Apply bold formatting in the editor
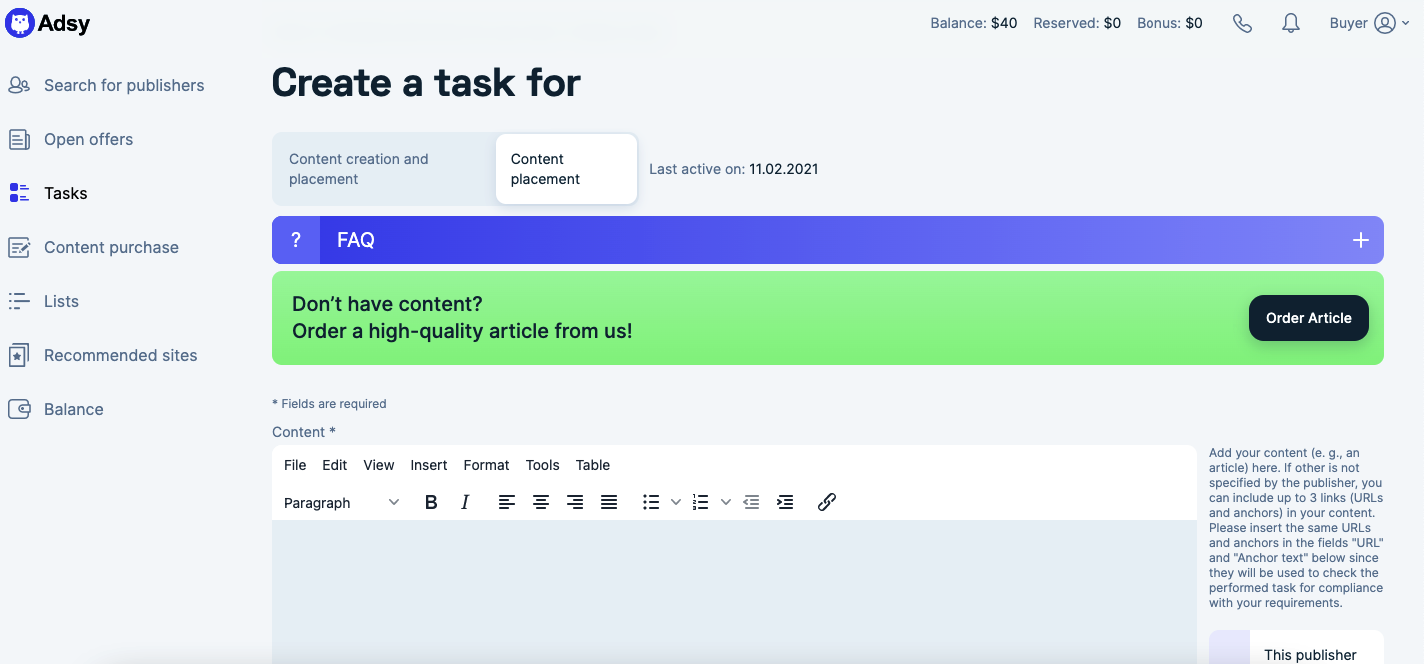The width and height of the screenshot is (1424, 664). [x=431, y=502]
